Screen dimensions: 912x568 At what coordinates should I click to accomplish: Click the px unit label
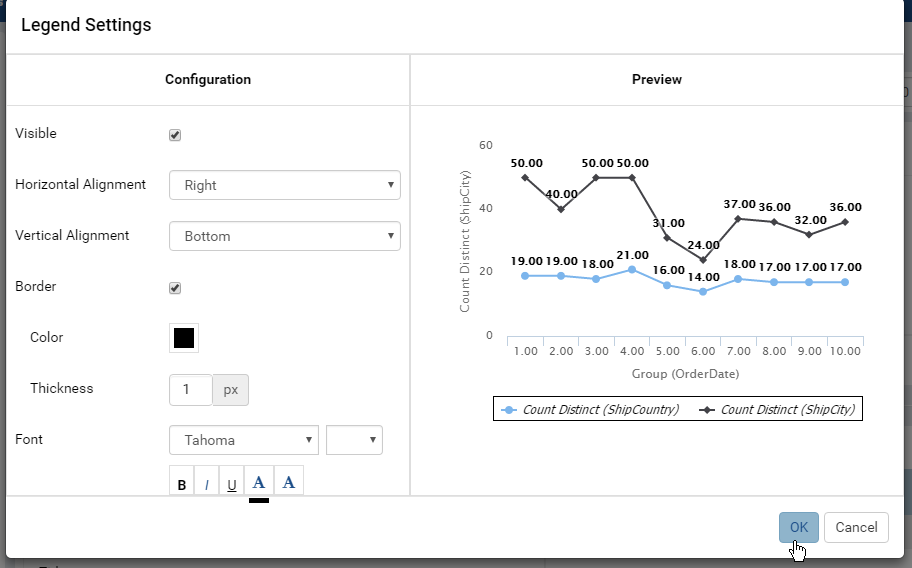coord(230,390)
